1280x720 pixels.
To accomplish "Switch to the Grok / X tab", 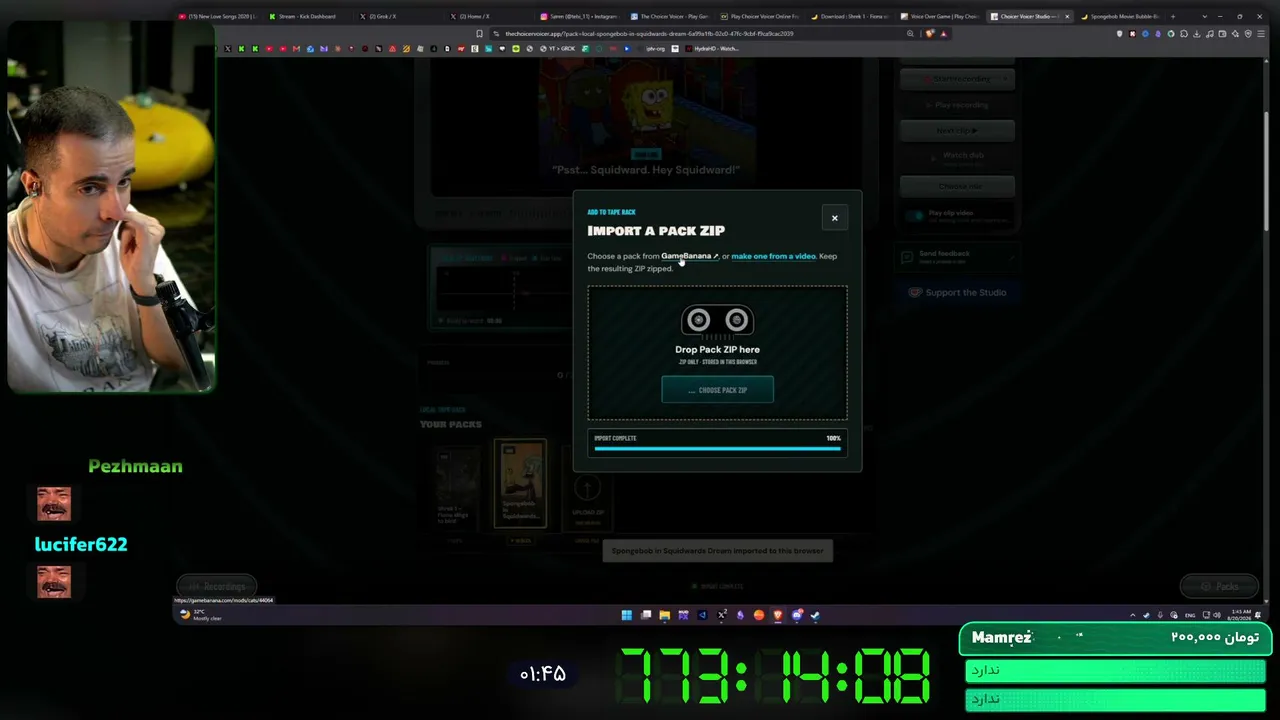I will coord(396,16).
